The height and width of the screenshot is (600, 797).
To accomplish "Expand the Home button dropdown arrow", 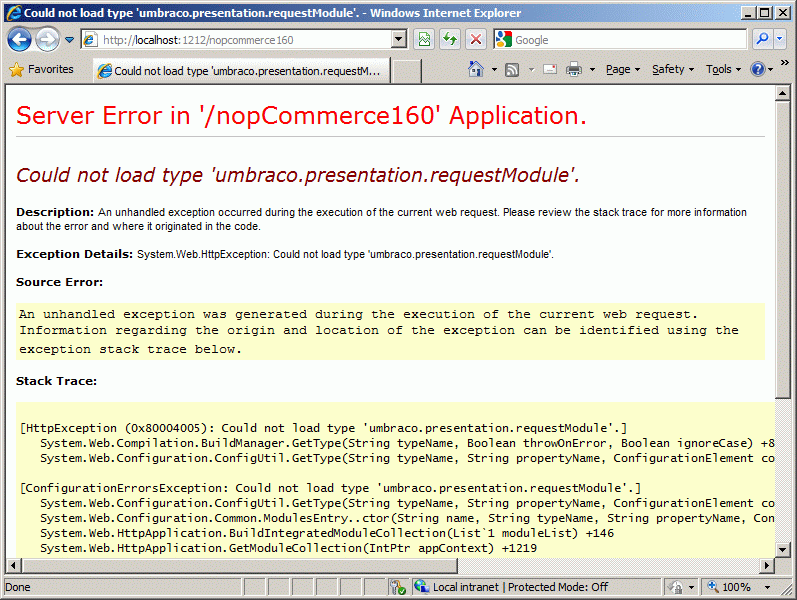I will coord(494,69).
